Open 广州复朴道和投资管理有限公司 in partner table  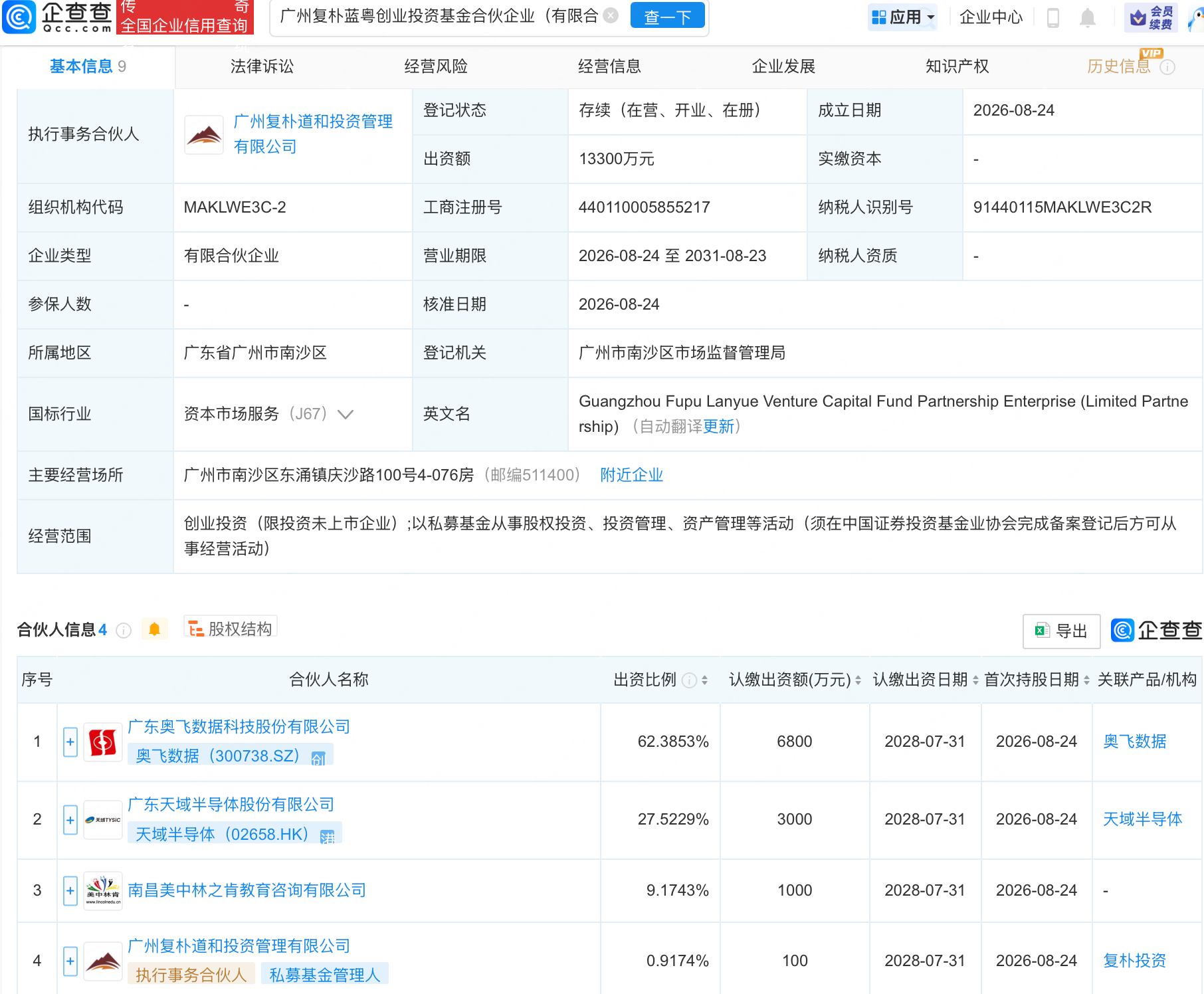coord(239,946)
